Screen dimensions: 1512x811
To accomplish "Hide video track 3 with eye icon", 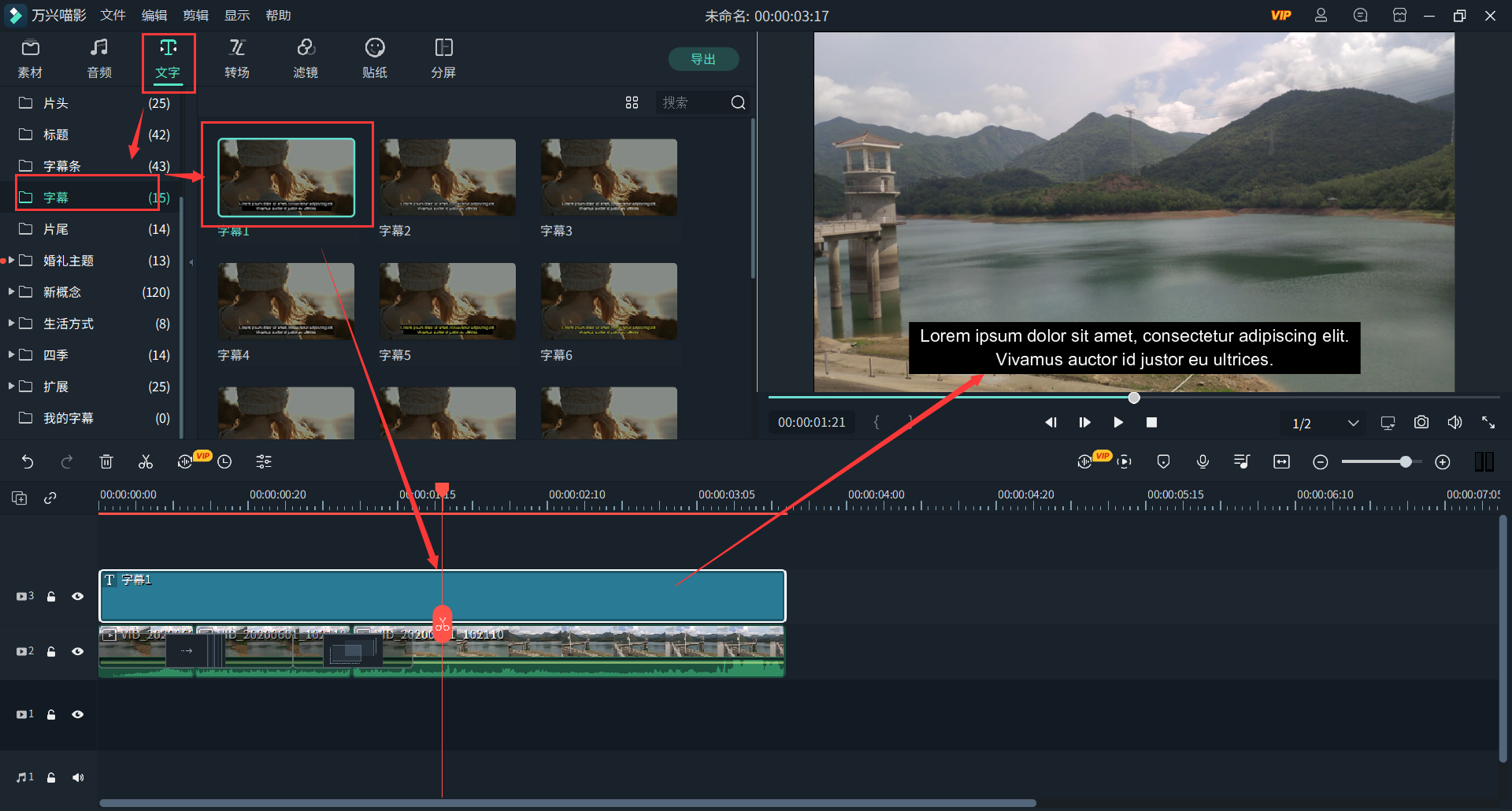I will point(78,597).
